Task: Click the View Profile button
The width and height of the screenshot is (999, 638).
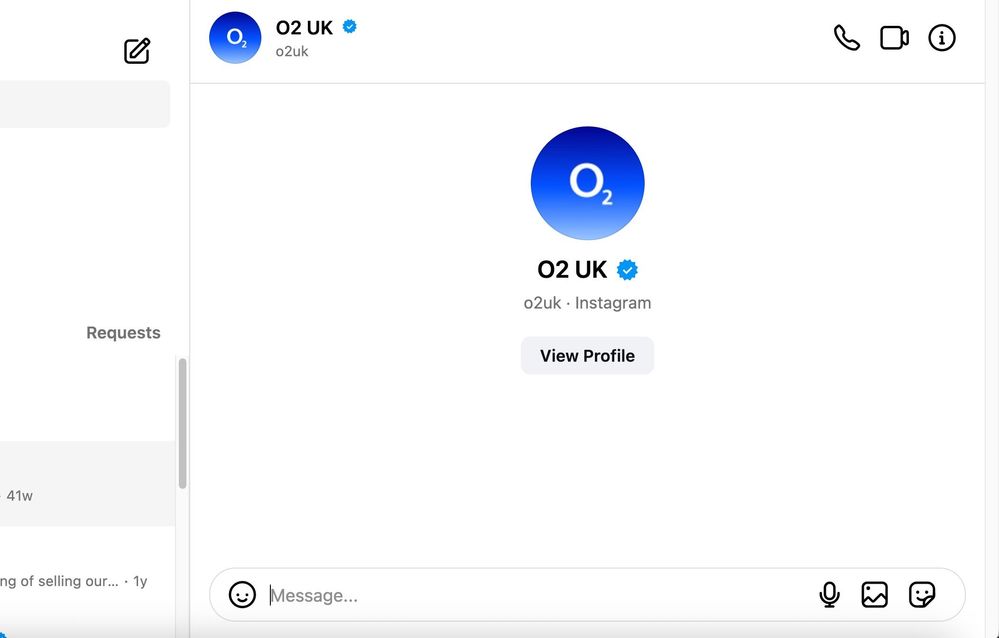Action: [587, 356]
